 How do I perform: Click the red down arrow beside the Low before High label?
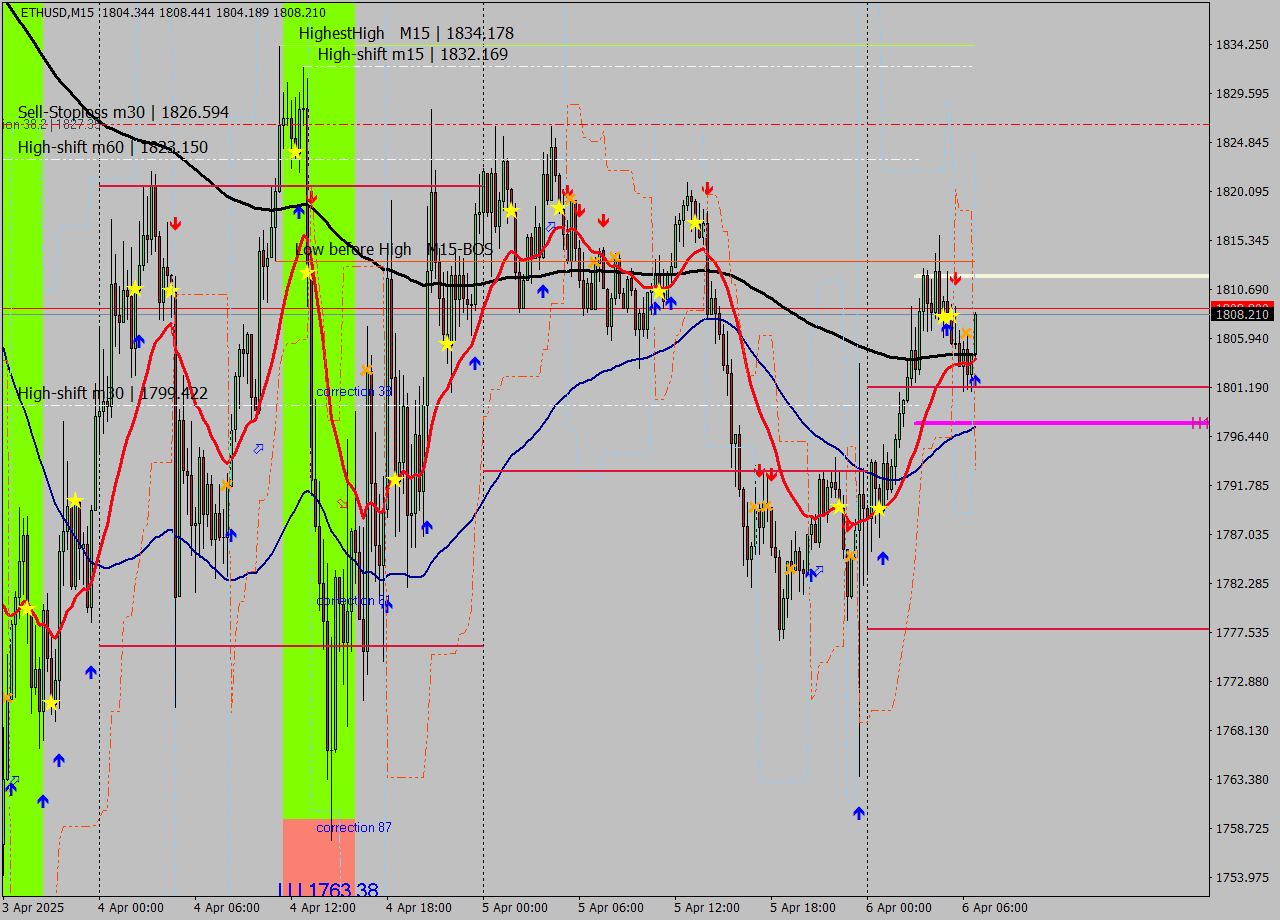click(x=311, y=198)
